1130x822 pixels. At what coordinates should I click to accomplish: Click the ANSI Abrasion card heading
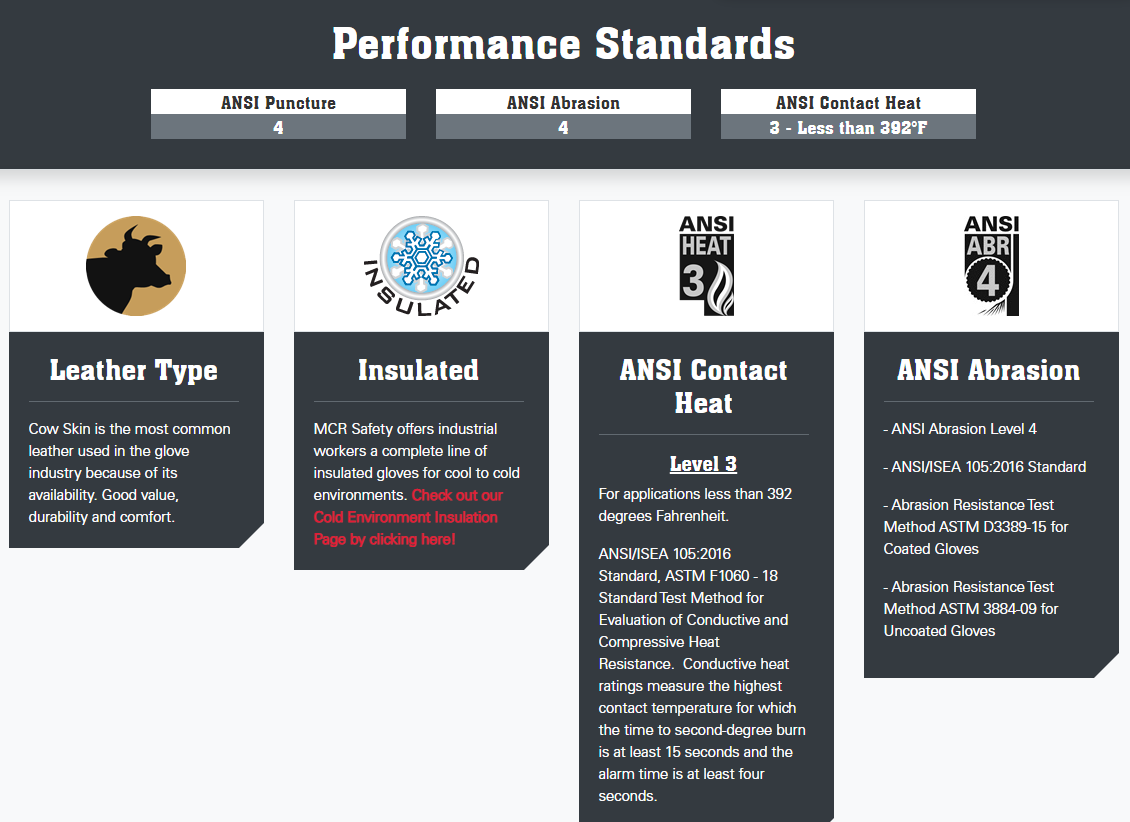pyautogui.click(x=988, y=370)
